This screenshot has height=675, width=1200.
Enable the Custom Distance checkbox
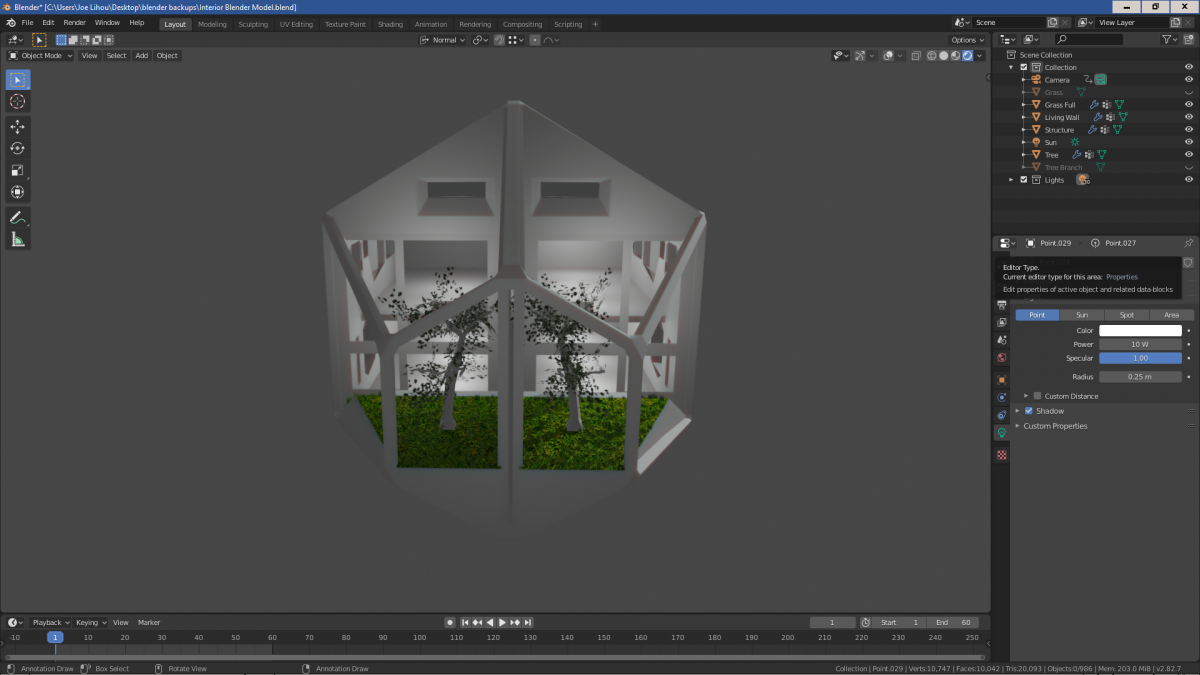click(x=1037, y=396)
